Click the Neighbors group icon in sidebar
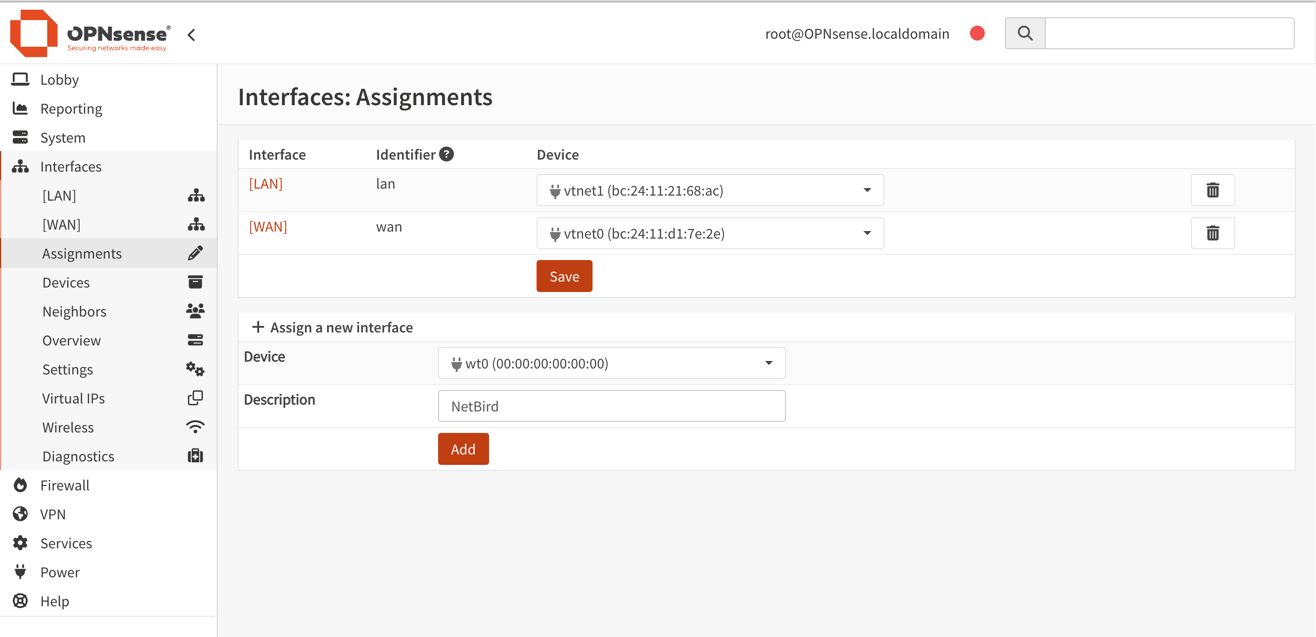This screenshot has height=637, width=1316. coord(195,310)
